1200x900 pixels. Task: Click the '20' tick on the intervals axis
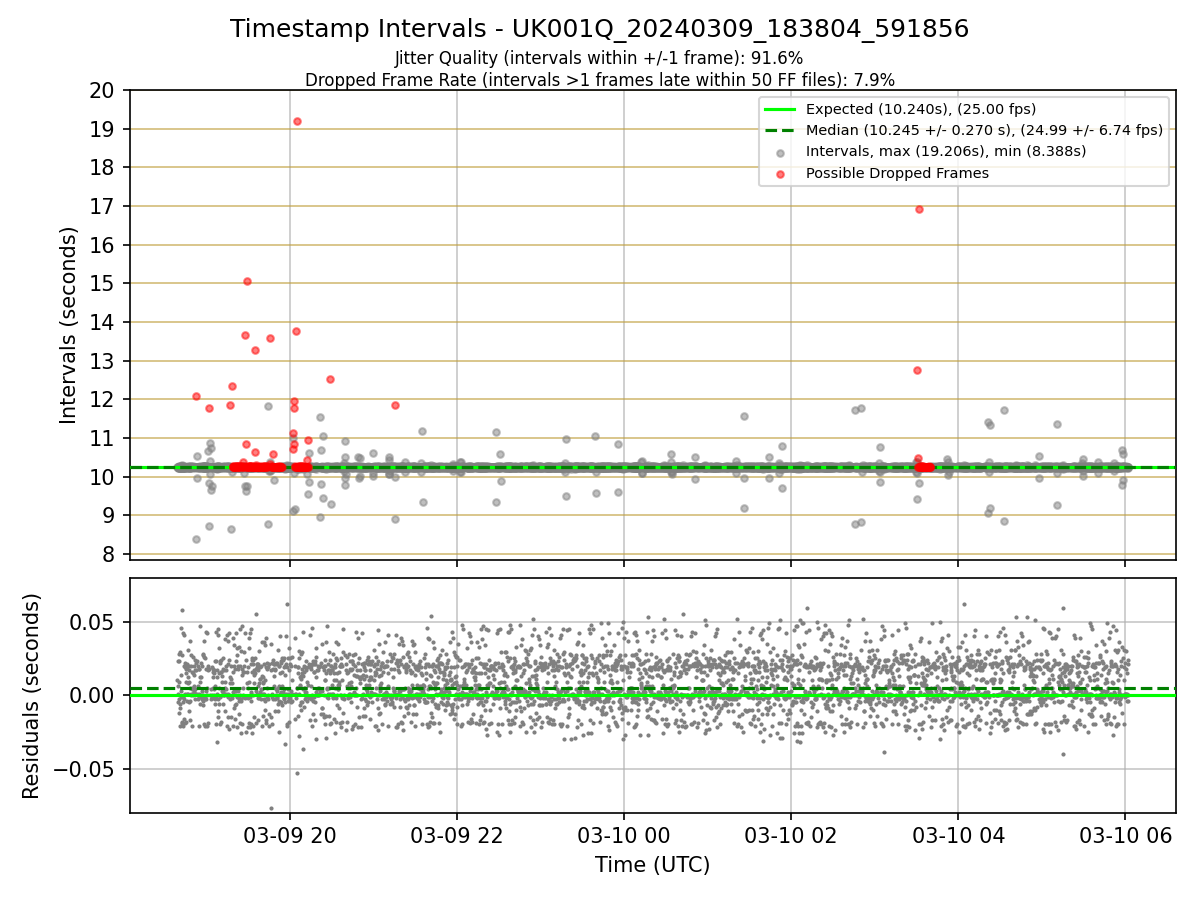104,91
